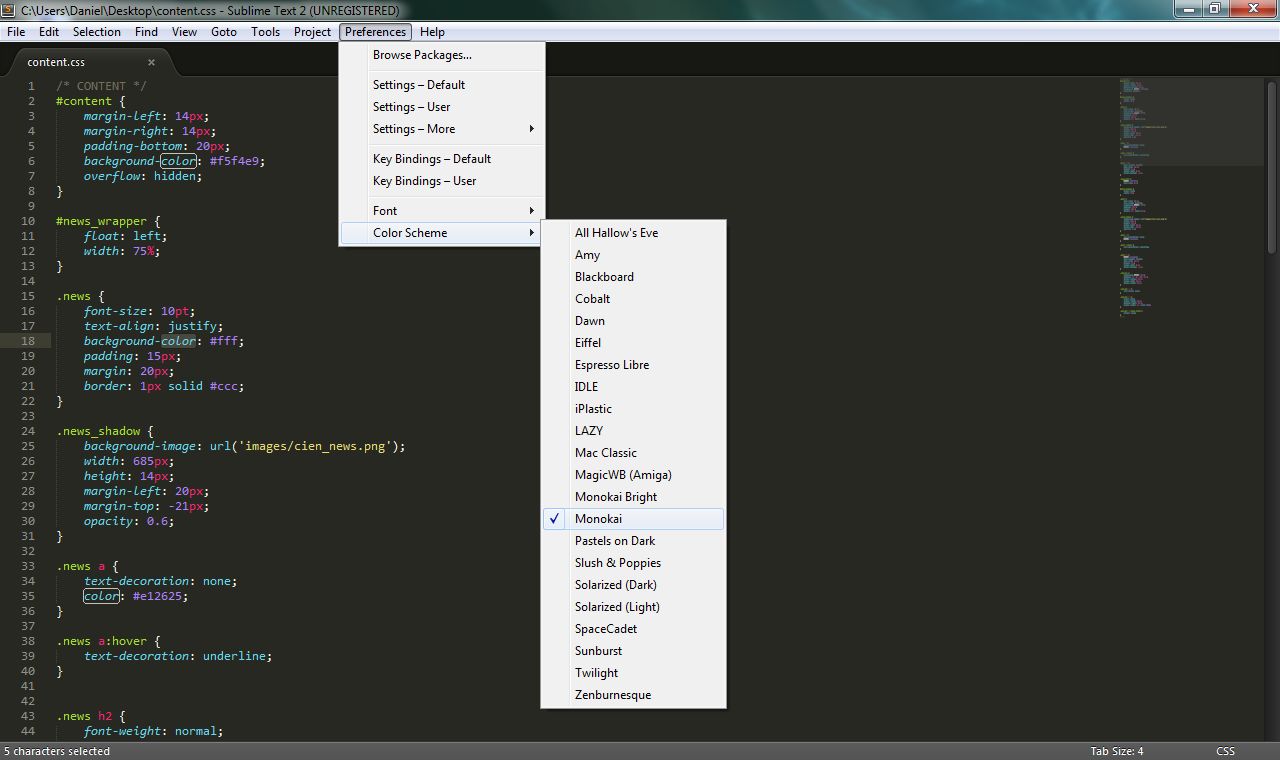1280x760 pixels.
Task: Expand the Settings – More submenu
Action: (442, 129)
